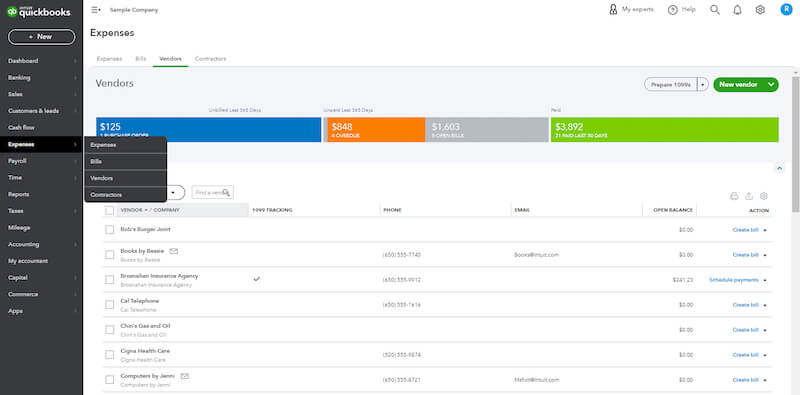Check the Chin's Gas and Oil checkbox
800x395 pixels.
(110, 330)
